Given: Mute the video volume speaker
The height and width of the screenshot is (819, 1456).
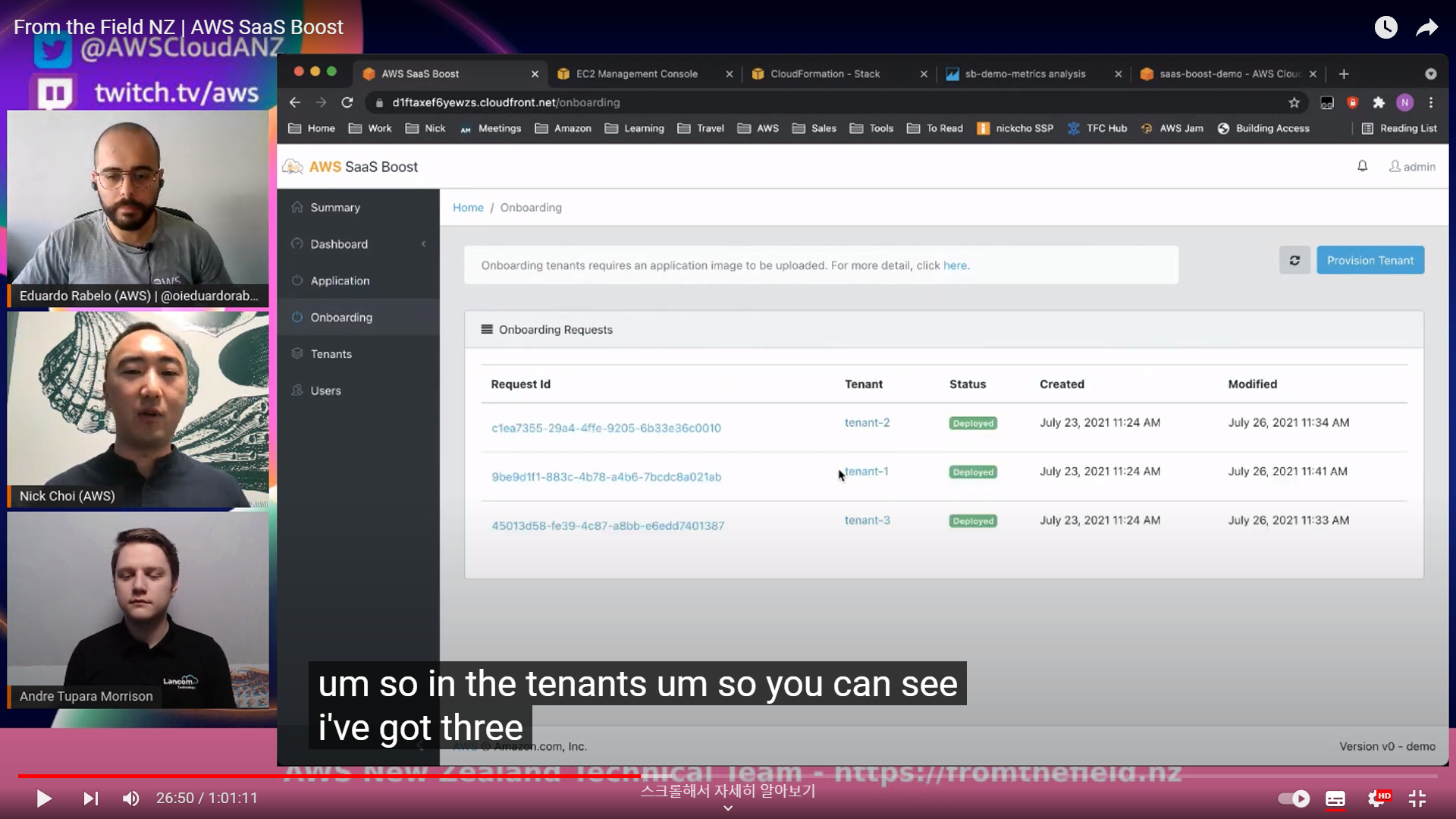Looking at the screenshot, I should click(130, 798).
